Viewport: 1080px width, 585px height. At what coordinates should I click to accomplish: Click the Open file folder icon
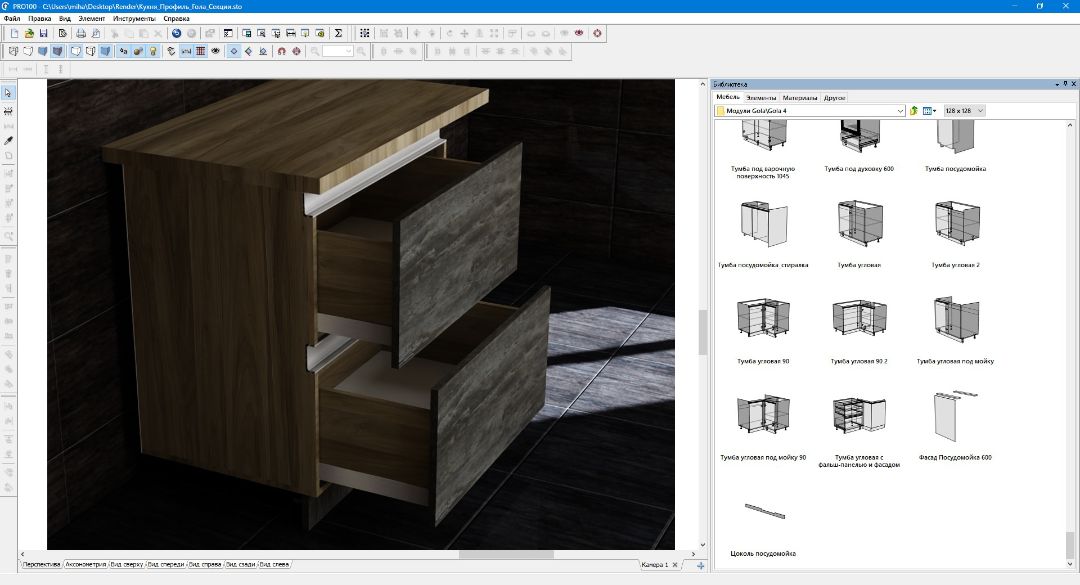29,33
